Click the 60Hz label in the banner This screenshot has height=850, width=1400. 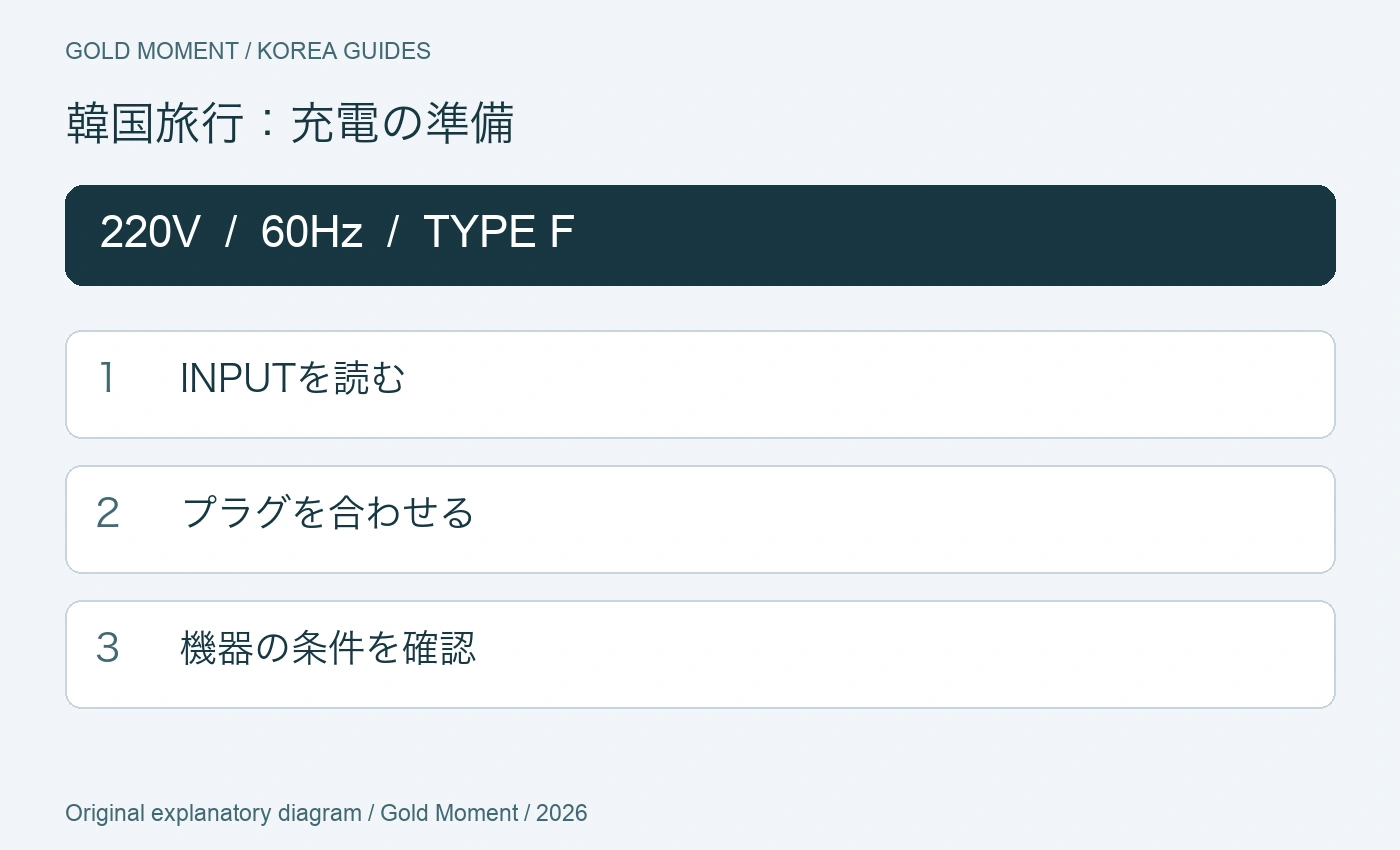(311, 232)
